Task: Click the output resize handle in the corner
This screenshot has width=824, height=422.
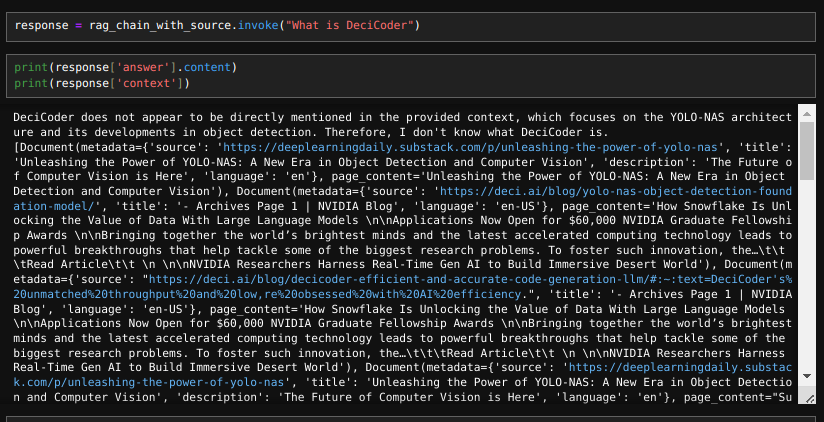Action: (809, 398)
